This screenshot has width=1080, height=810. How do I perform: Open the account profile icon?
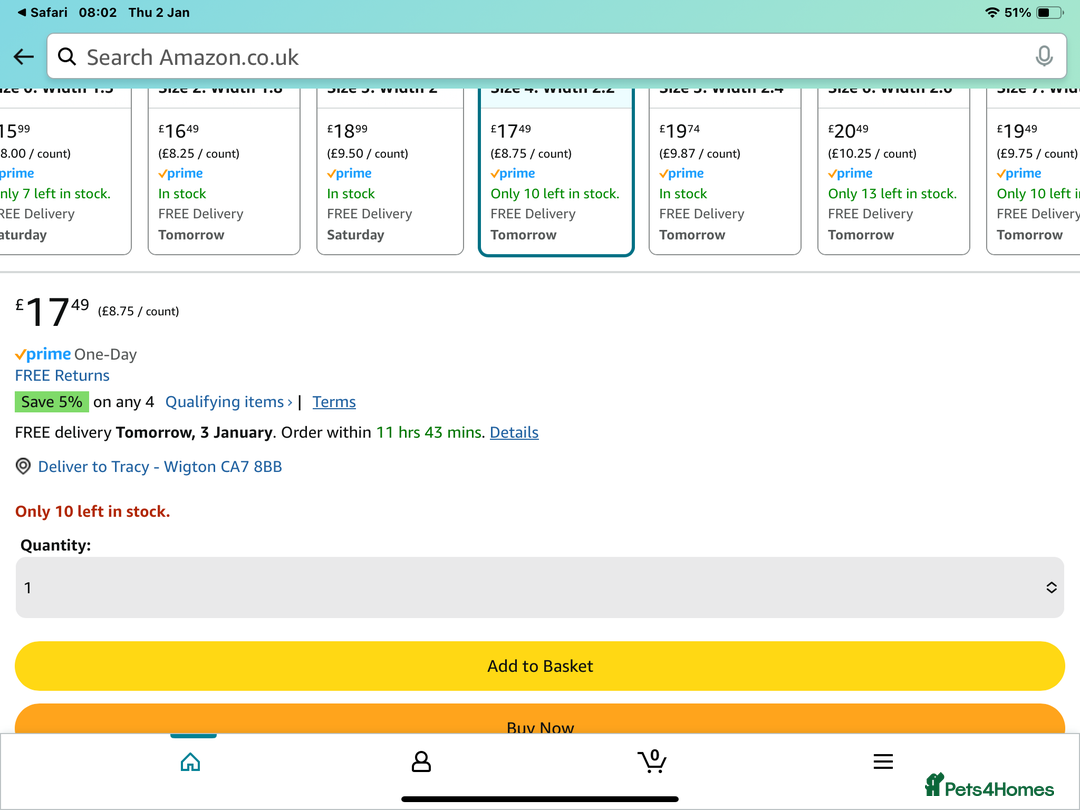click(x=421, y=762)
